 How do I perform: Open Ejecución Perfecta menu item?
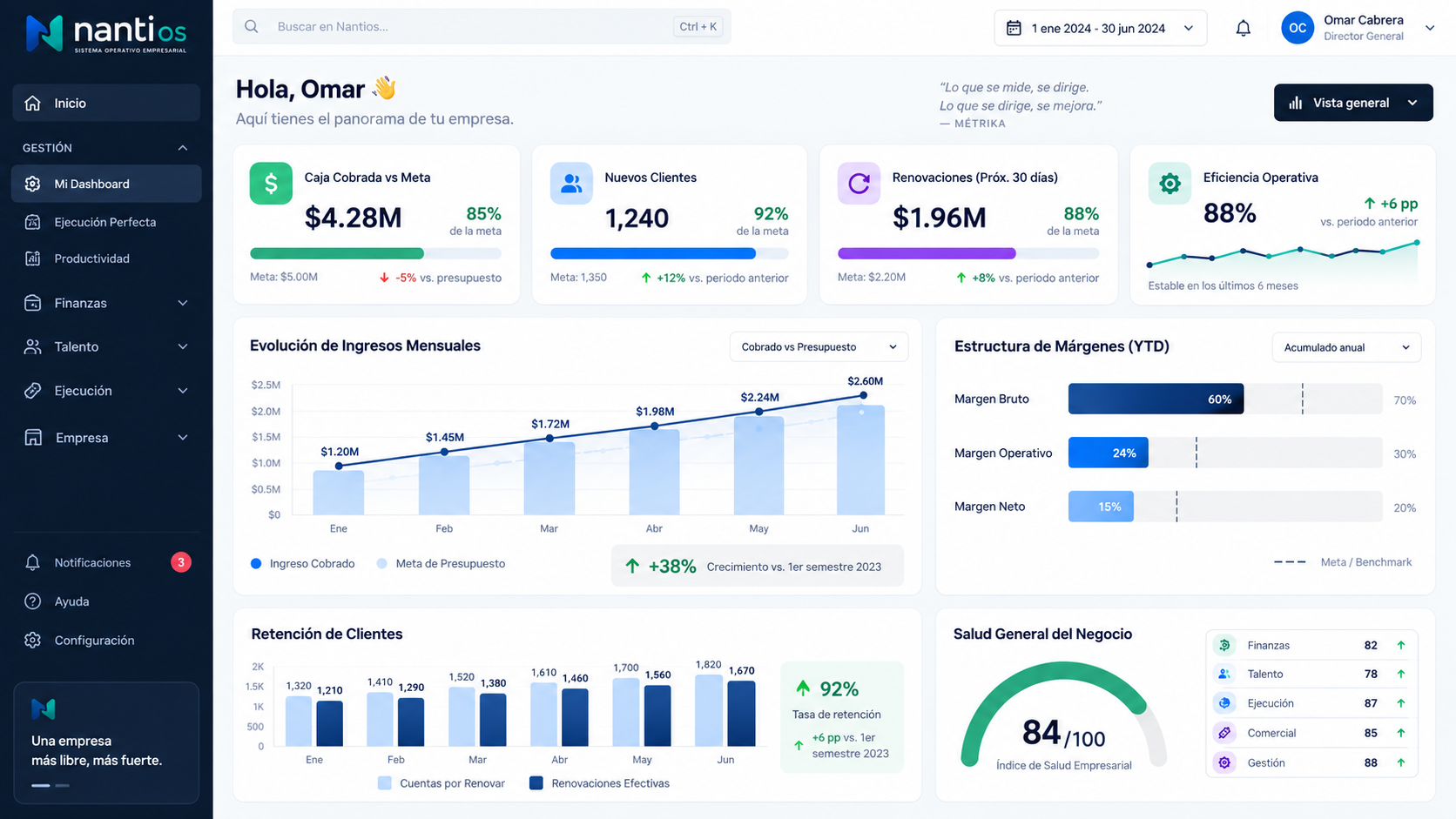click(106, 222)
